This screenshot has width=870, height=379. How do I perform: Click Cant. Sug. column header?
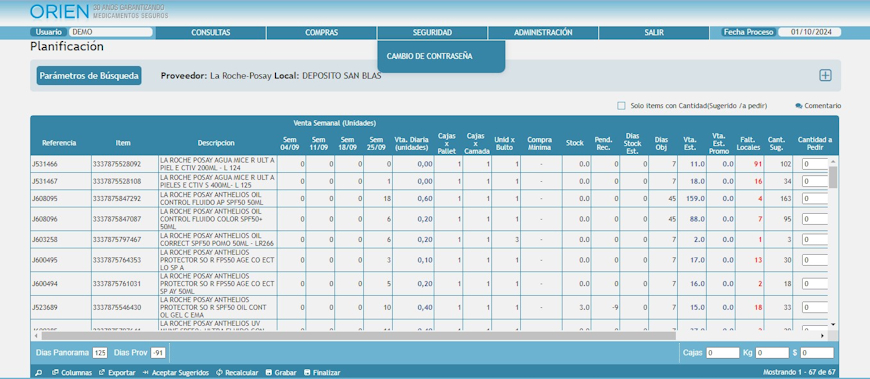click(776, 143)
